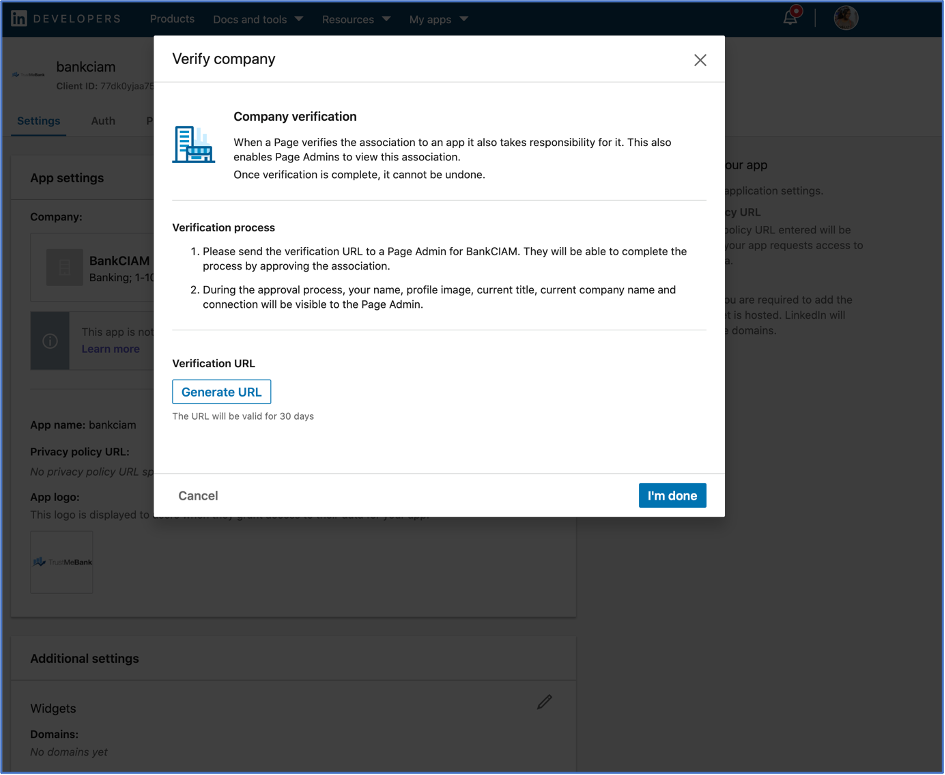This screenshot has height=775, width=945.
Task: Expand the Resources dropdown menu
Action: (x=356, y=19)
